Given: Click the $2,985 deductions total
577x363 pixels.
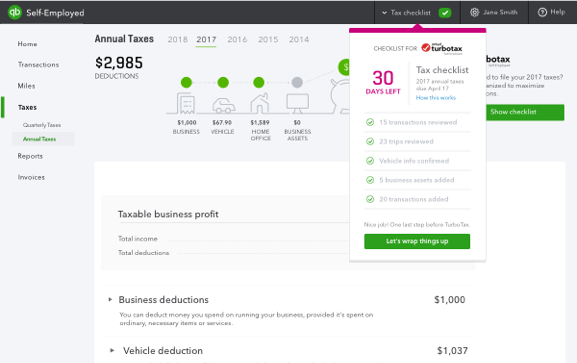Looking at the screenshot, I should 119,63.
